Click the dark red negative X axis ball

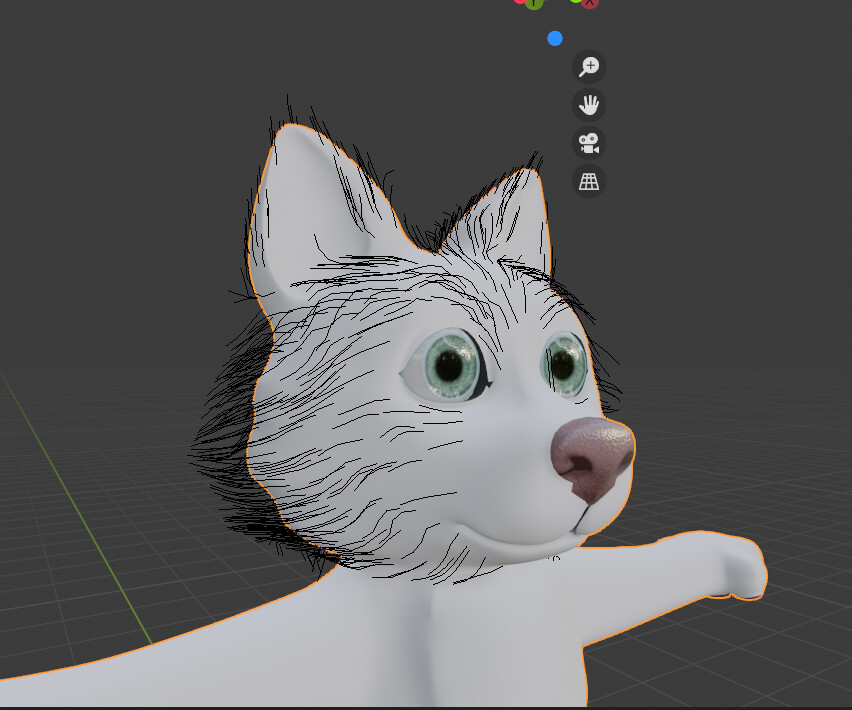(x=590, y=4)
